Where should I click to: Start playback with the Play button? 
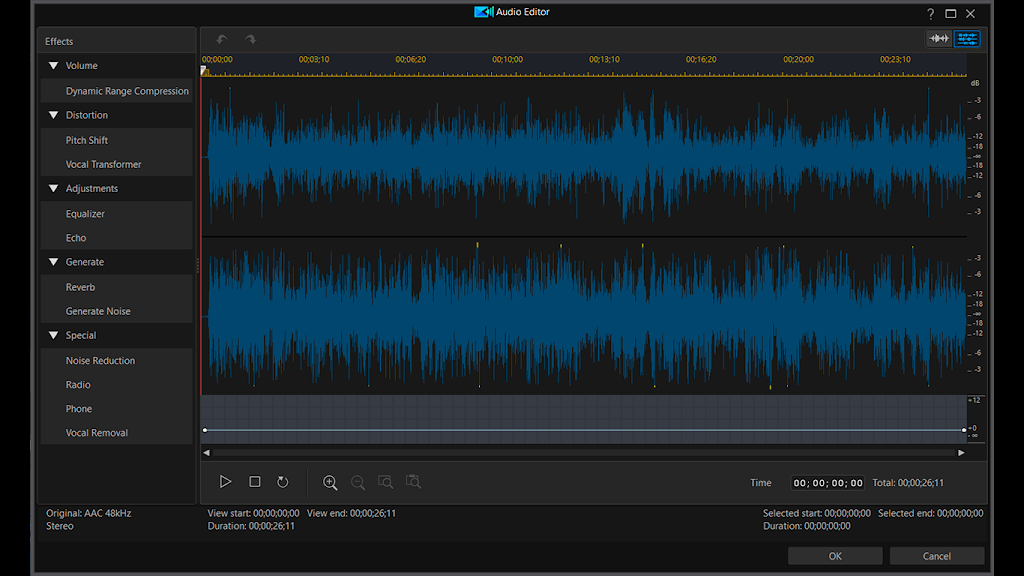click(225, 482)
